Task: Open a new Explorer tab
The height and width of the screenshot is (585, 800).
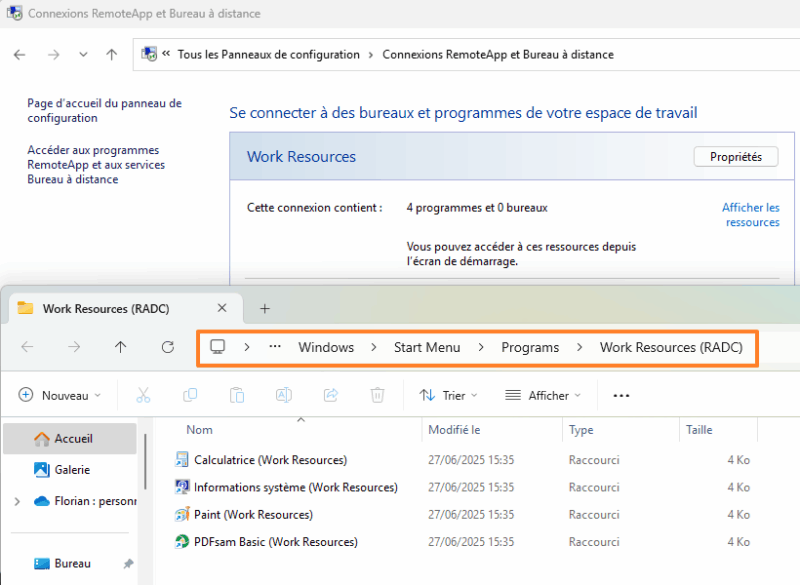Action: pyautogui.click(x=265, y=308)
